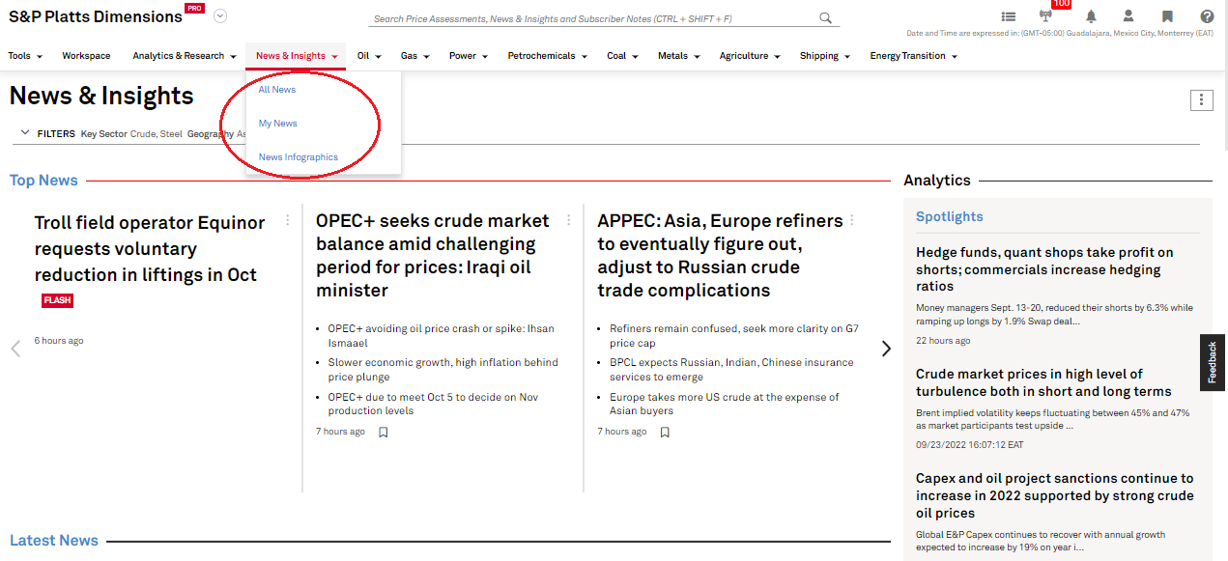
Task: Select News Infographics menu item
Action: (298, 157)
